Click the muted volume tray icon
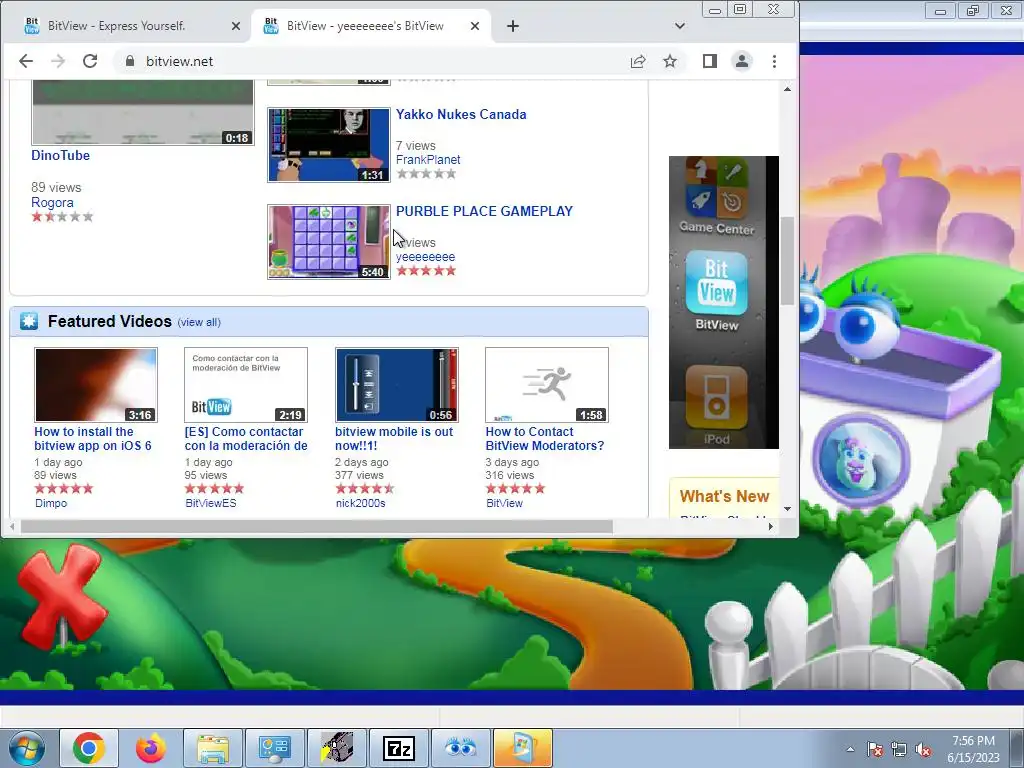Image resolution: width=1024 pixels, height=768 pixels. (x=923, y=750)
